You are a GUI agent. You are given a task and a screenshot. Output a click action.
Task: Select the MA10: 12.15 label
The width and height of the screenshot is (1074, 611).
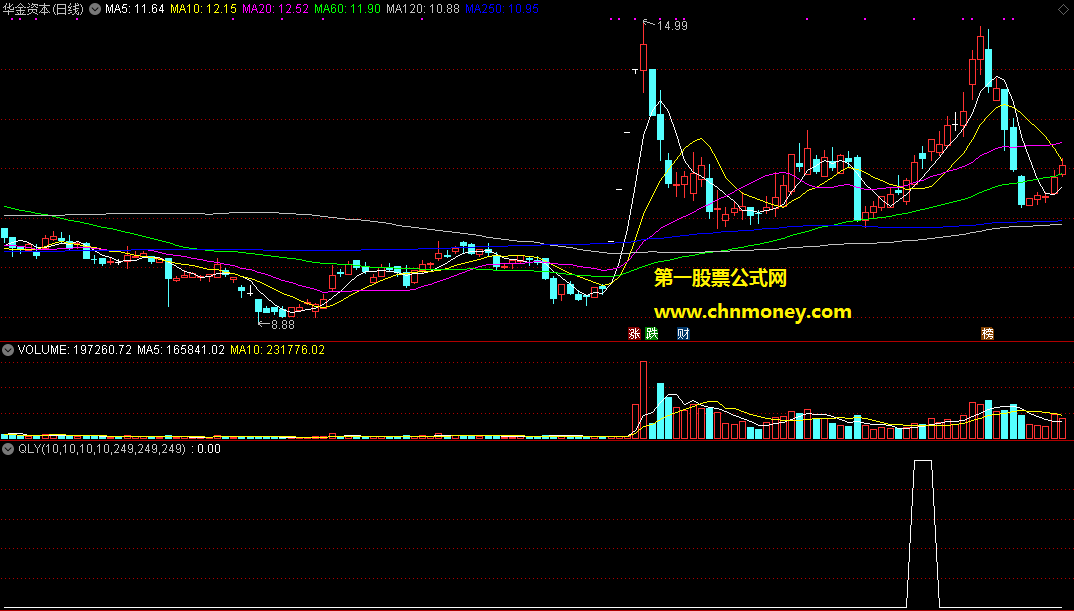tap(203, 9)
